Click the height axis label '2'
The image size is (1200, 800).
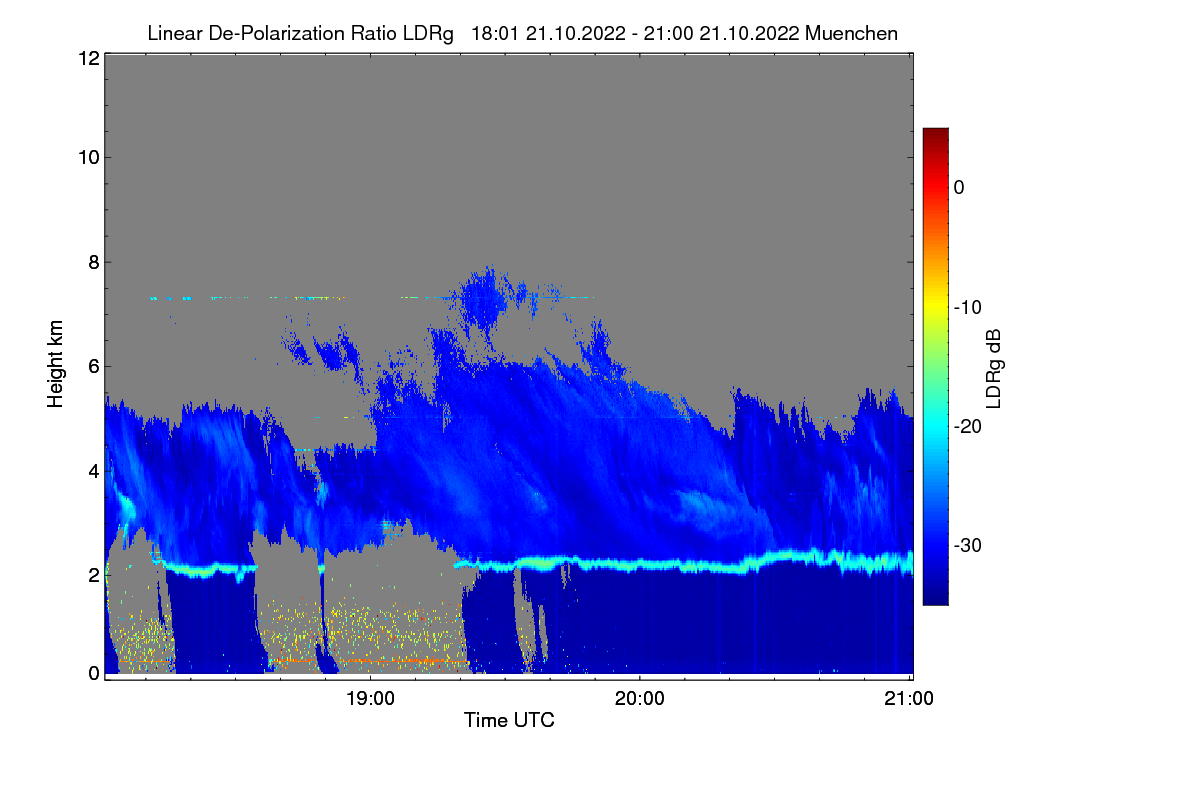[92, 574]
